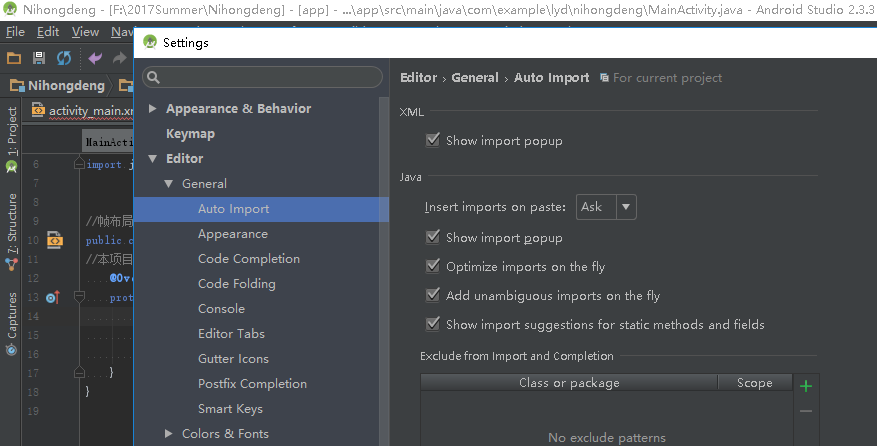Image resolution: width=877 pixels, height=446 pixels.
Task: Open the File menu
Action: pyautogui.click(x=15, y=32)
